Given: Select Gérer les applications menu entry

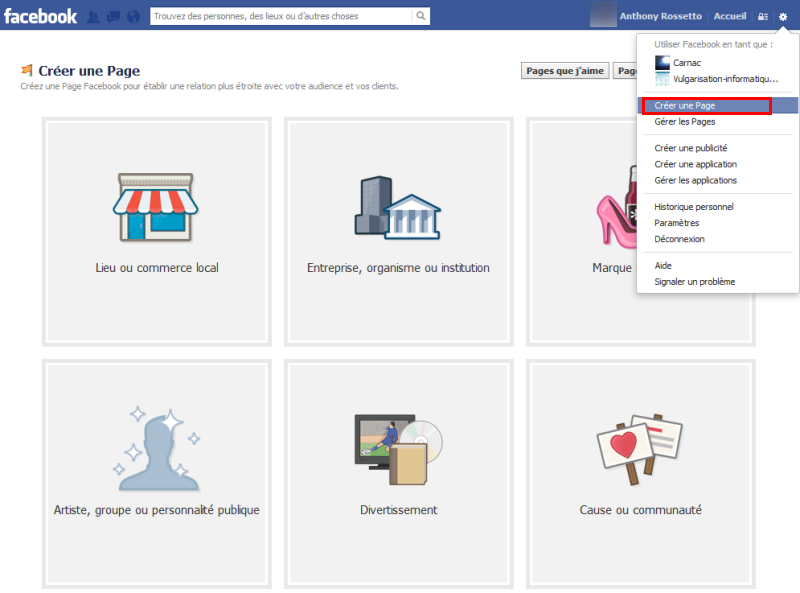Looking at the screenshot, I should tap(718, 180).
